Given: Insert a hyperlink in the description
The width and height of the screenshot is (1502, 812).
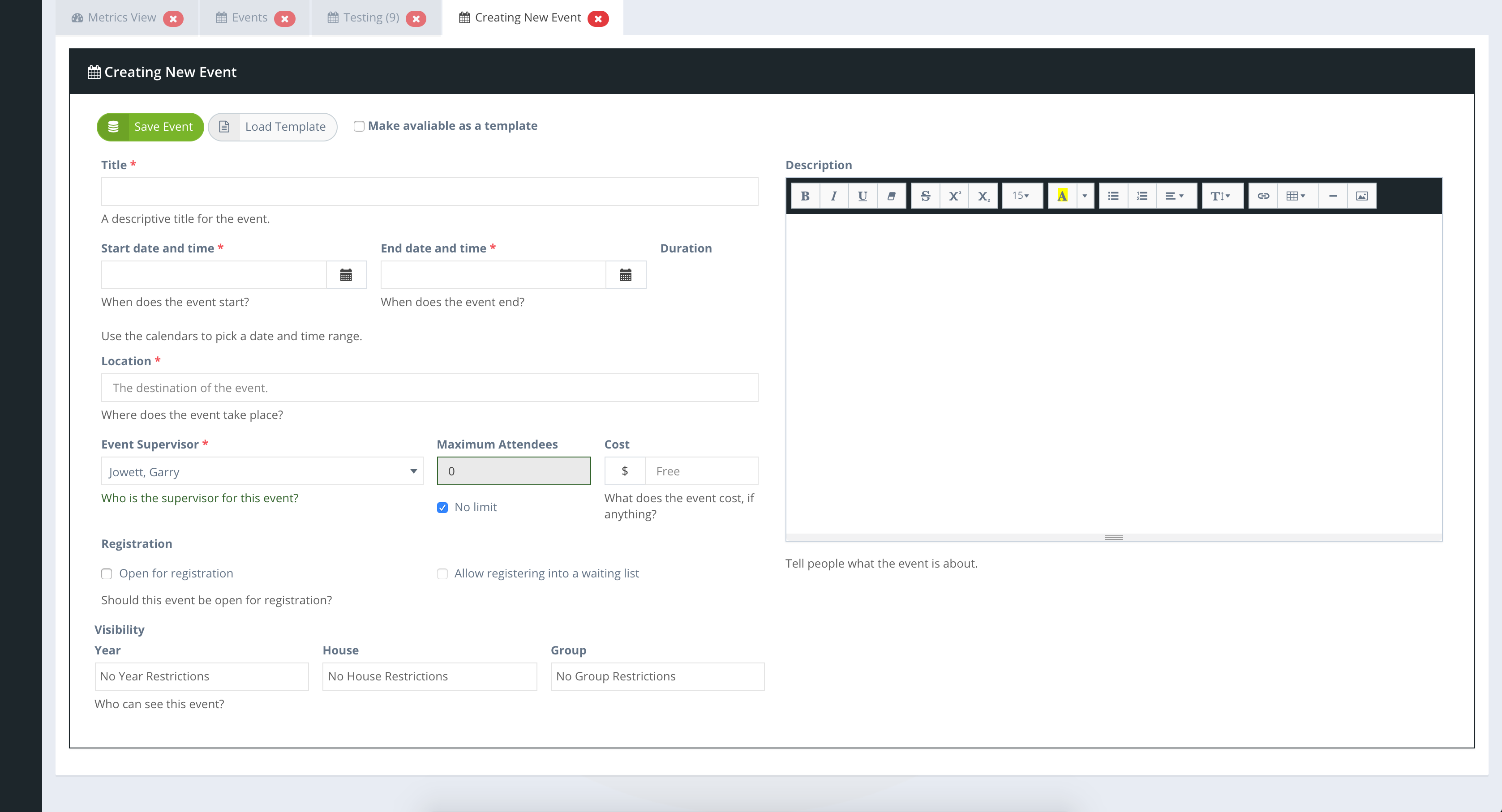Looking at the screenshot, I should [x=1263, y=196].
